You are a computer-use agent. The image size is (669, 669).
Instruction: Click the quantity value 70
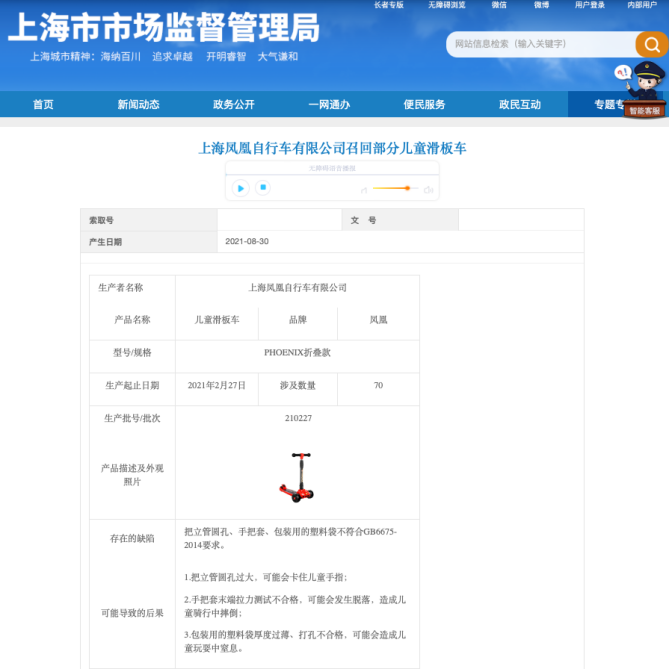click(x=378, y=385)
